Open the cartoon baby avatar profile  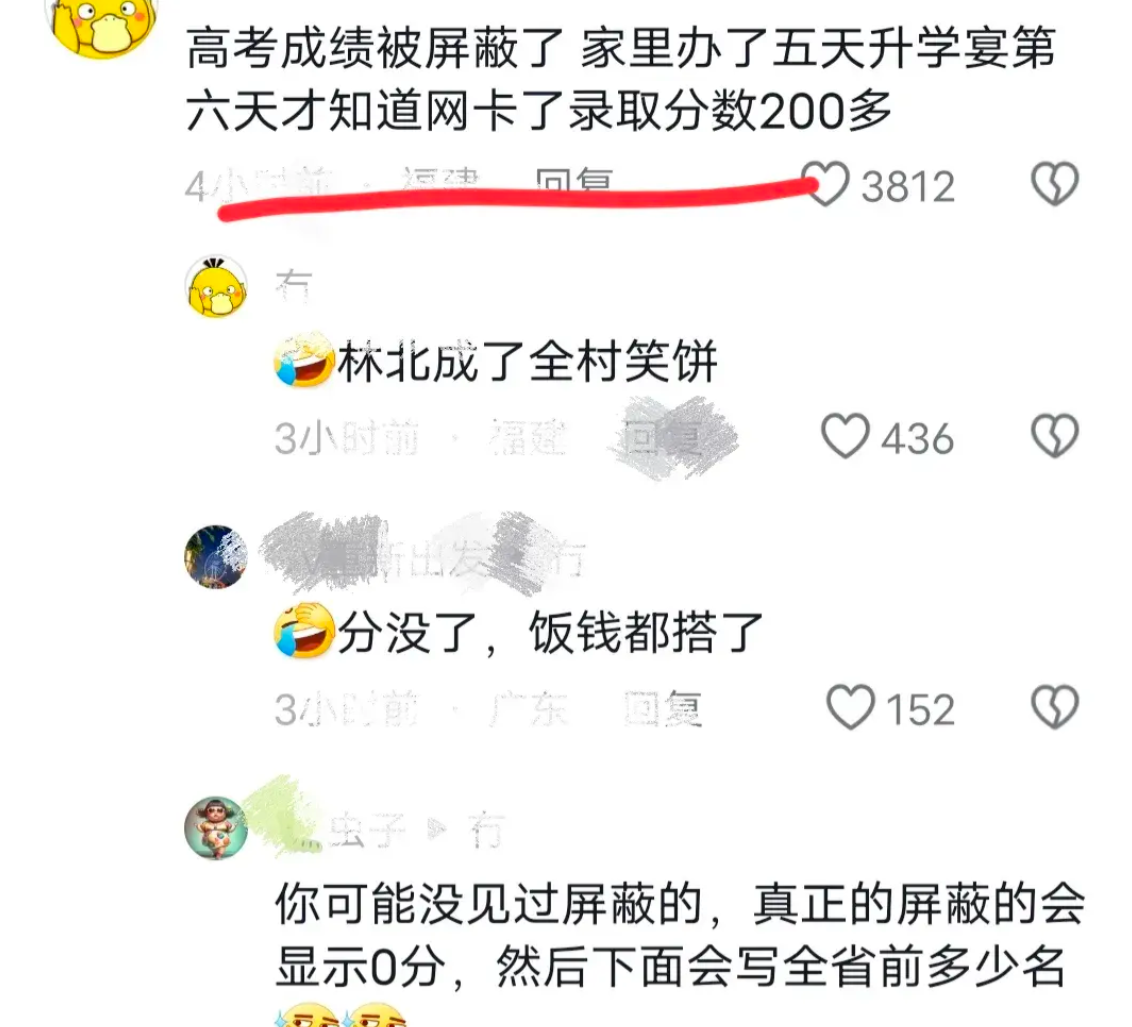coord(216,828)
